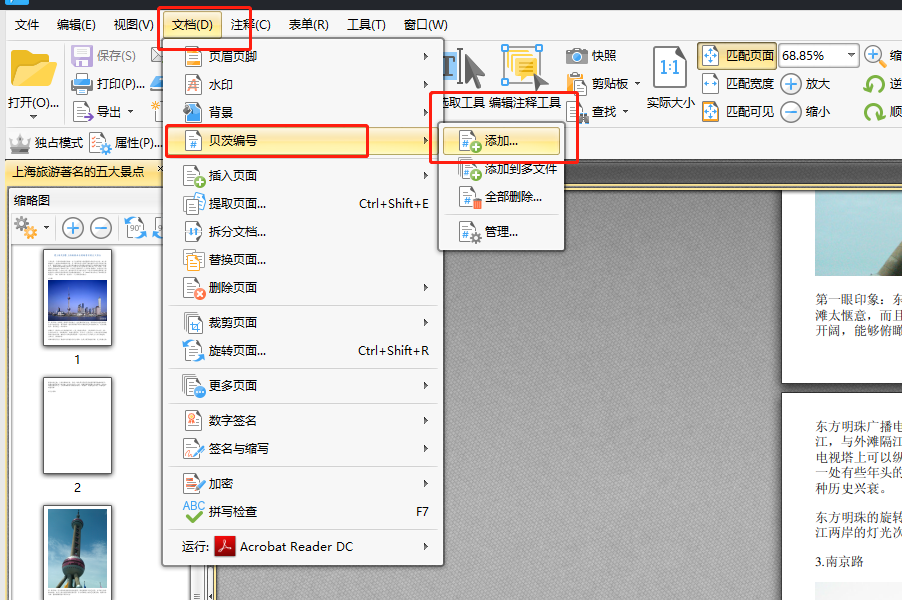Image resolution: width=902 pixels, height=600 pixels.
Task: Select the Edit Comments tool icon
Action: 523,67
